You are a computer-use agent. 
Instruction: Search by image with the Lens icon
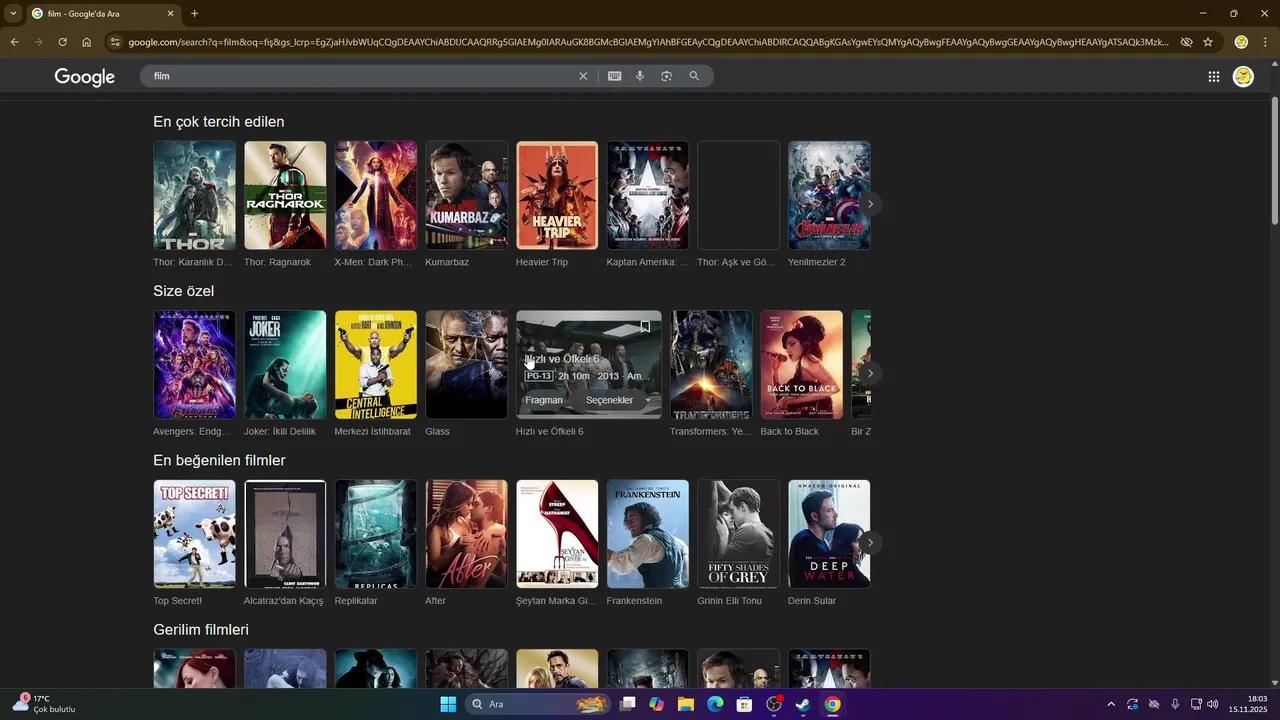666,76
